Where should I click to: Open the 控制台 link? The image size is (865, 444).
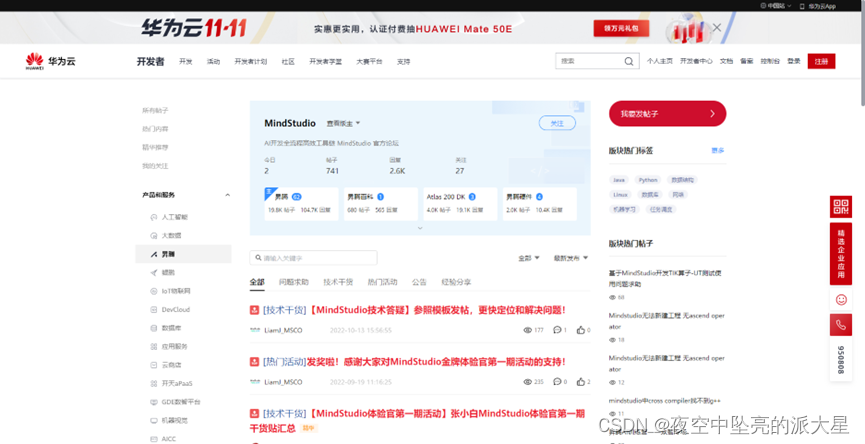tap(770, 61)
